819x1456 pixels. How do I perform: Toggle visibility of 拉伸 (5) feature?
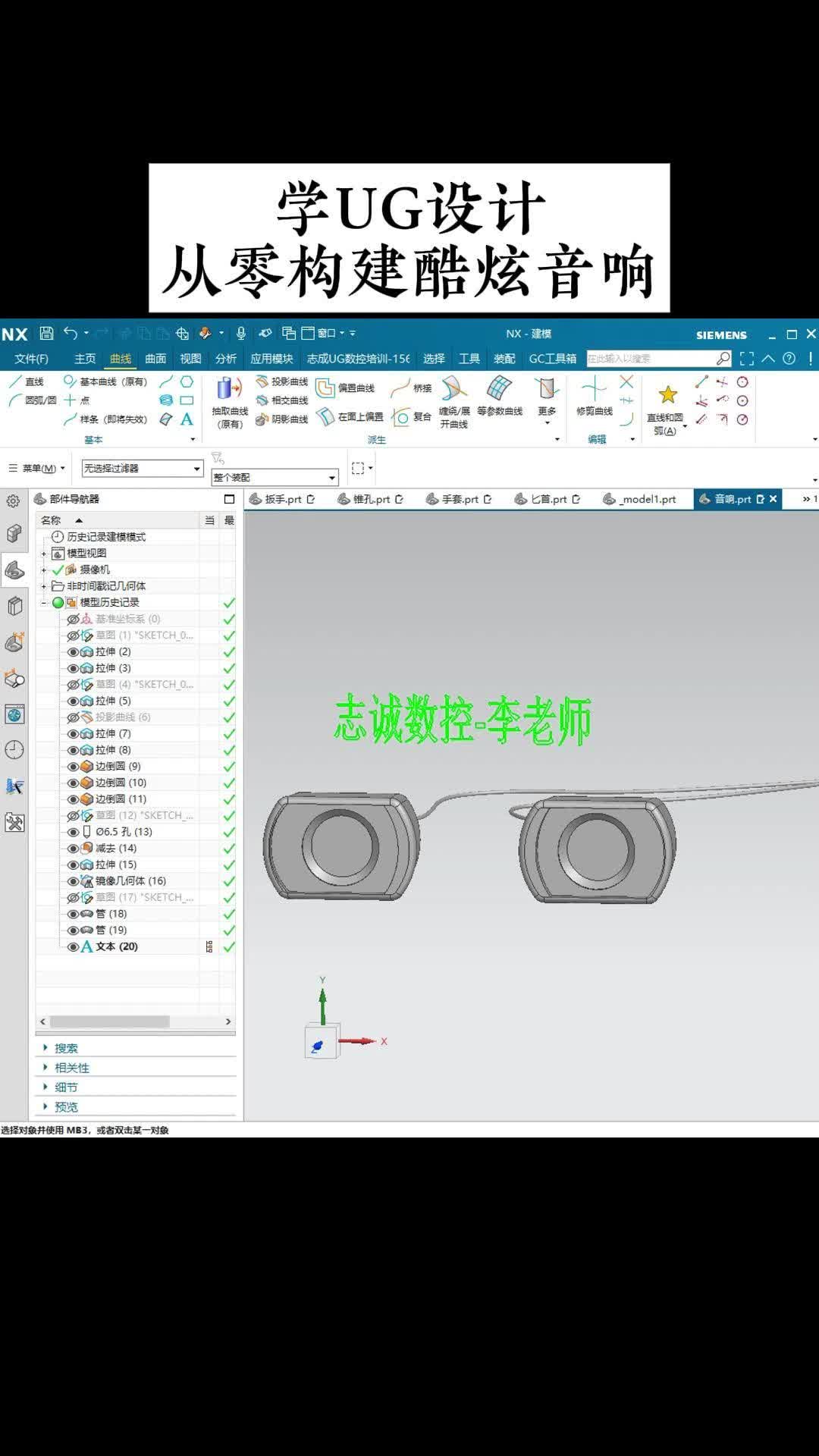[x=74, y=701]
